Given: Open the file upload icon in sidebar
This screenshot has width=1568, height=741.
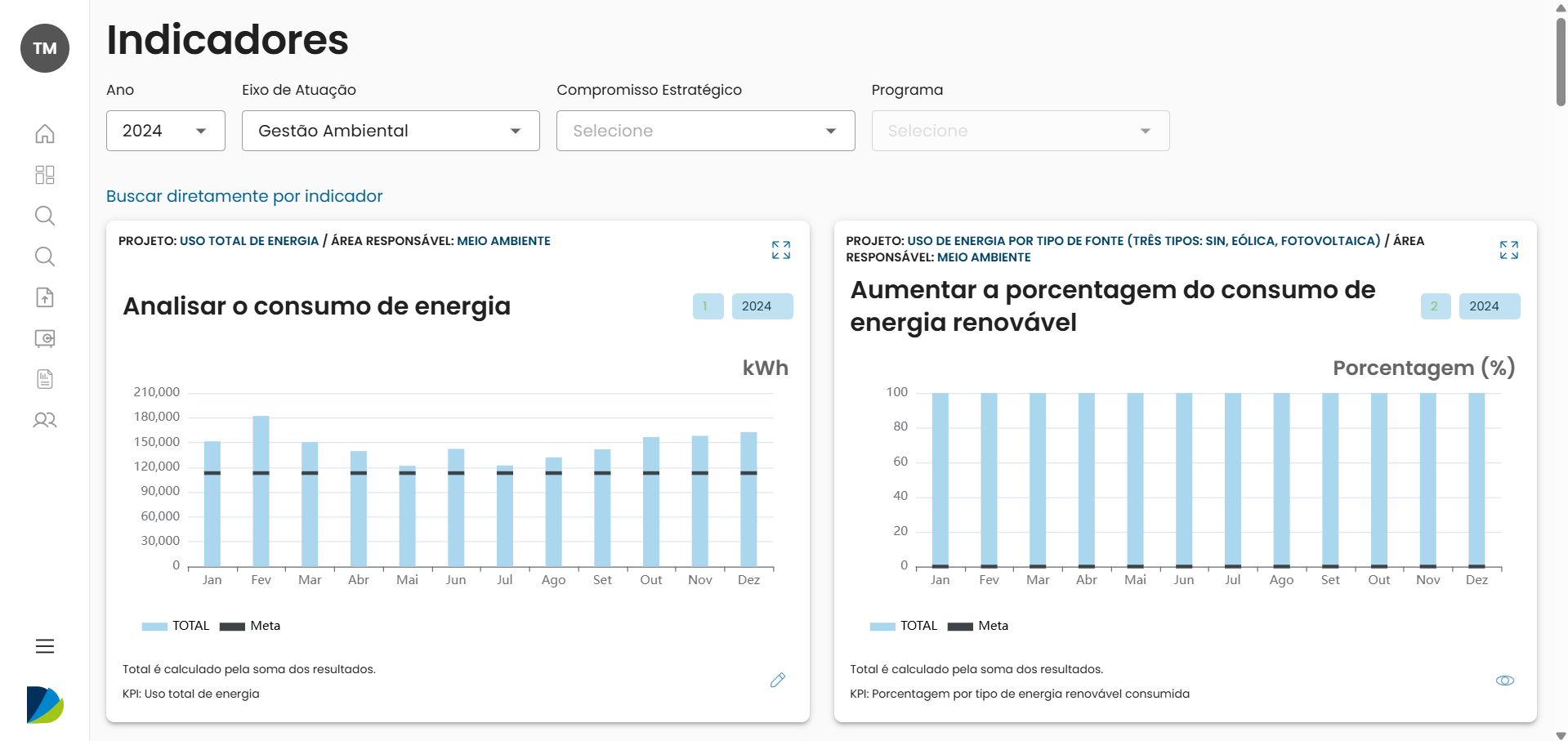Looking at the screenshot, I should (x=45, y=297).
